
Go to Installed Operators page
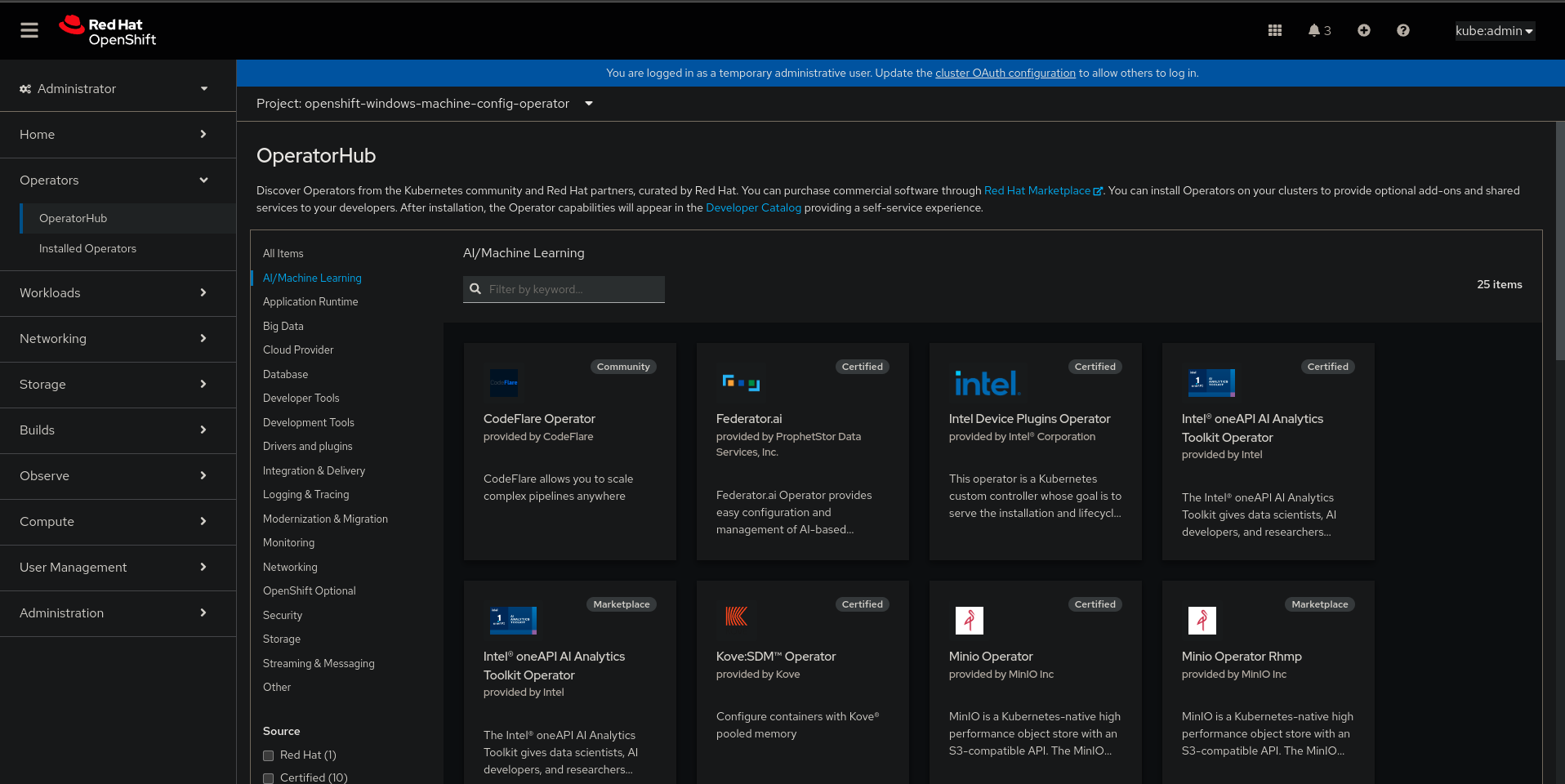87,249
